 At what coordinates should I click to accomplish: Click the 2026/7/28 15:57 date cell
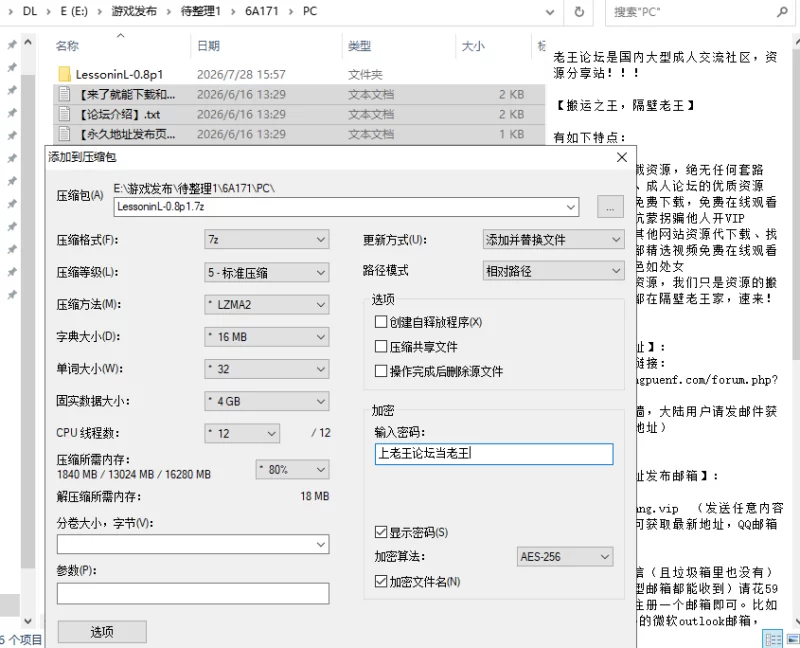(x=241, y=74)
